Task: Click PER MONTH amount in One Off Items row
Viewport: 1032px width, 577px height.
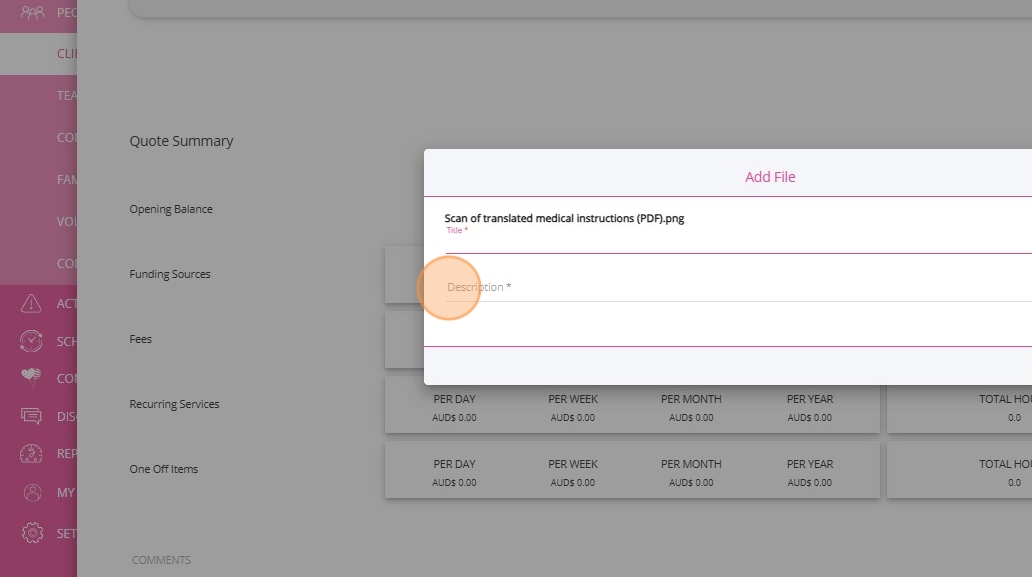Action: (691, 483)
